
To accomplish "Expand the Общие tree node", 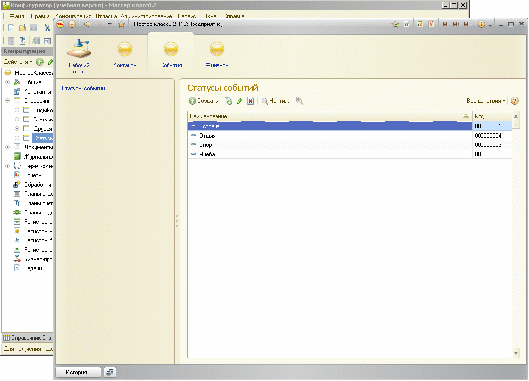I will click(x=7, y=82).
